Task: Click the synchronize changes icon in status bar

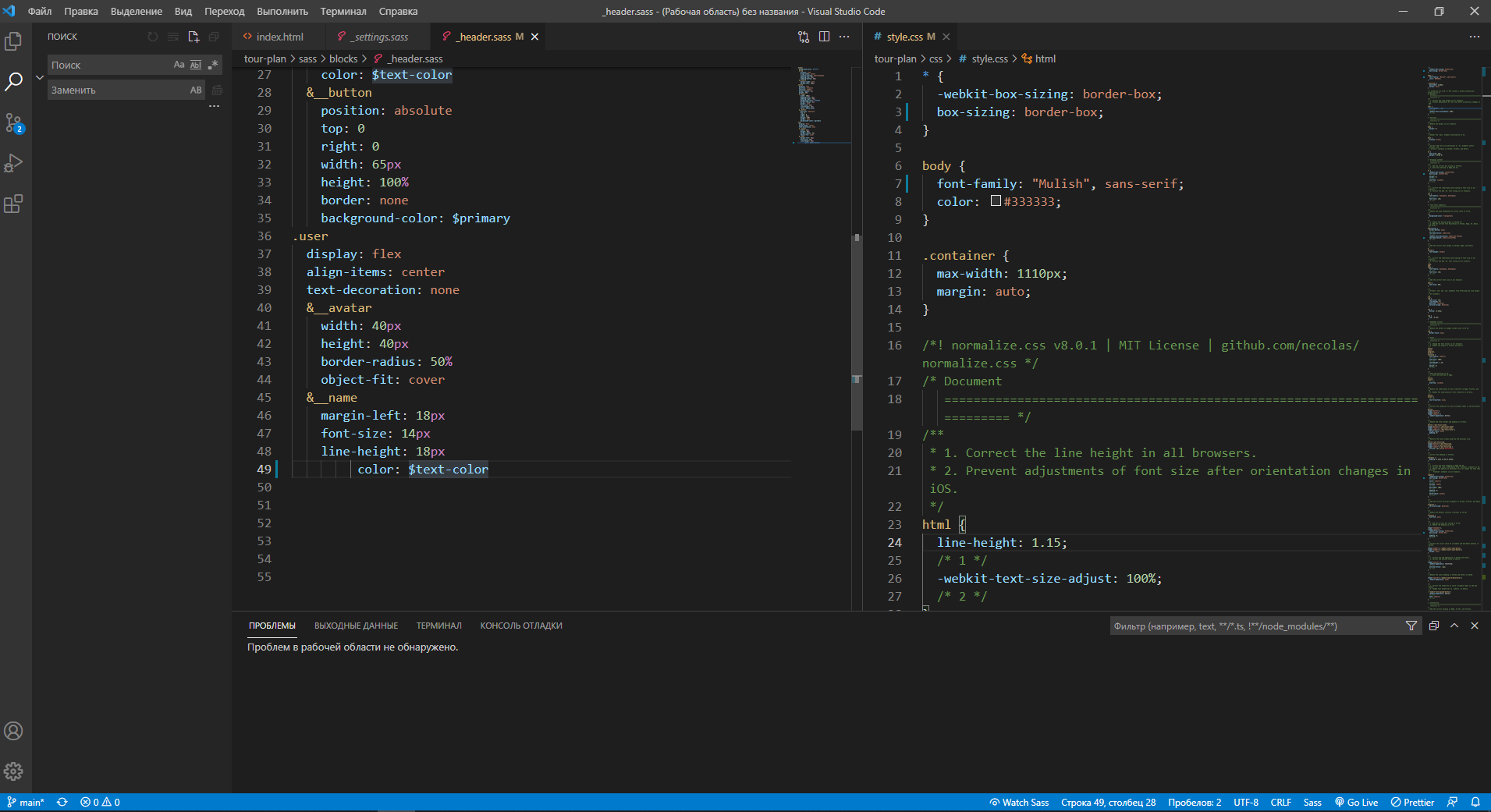Action: click(62, 802)
